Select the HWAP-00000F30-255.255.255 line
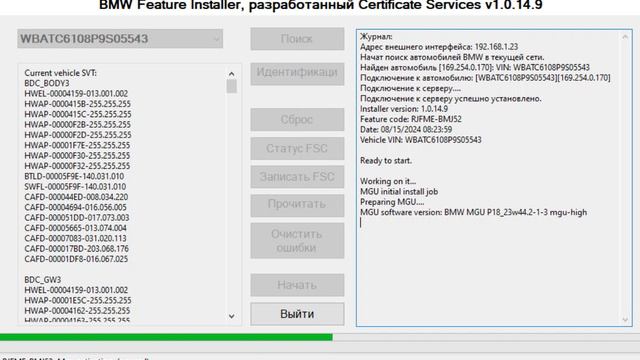 [77, 156]
